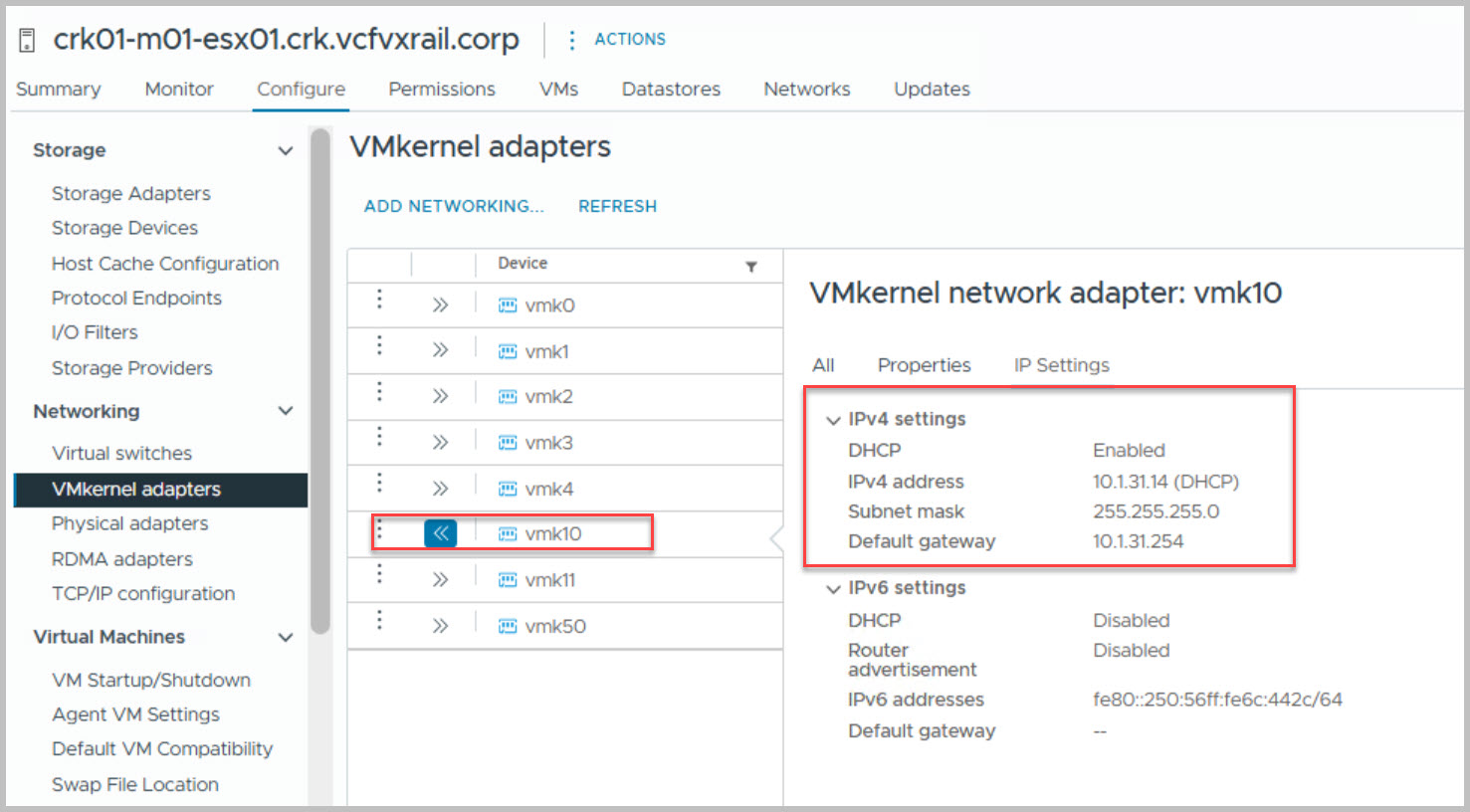Collapse the IPv4 settings group
Viewport: 1470px width, 812px height.
[x=833, y=420]
